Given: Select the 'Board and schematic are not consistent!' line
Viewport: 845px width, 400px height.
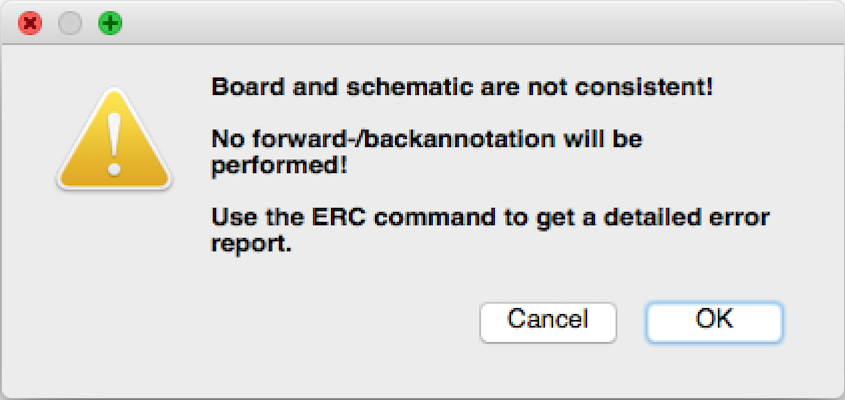Looking at the screenshot, I should coord(462,87).
